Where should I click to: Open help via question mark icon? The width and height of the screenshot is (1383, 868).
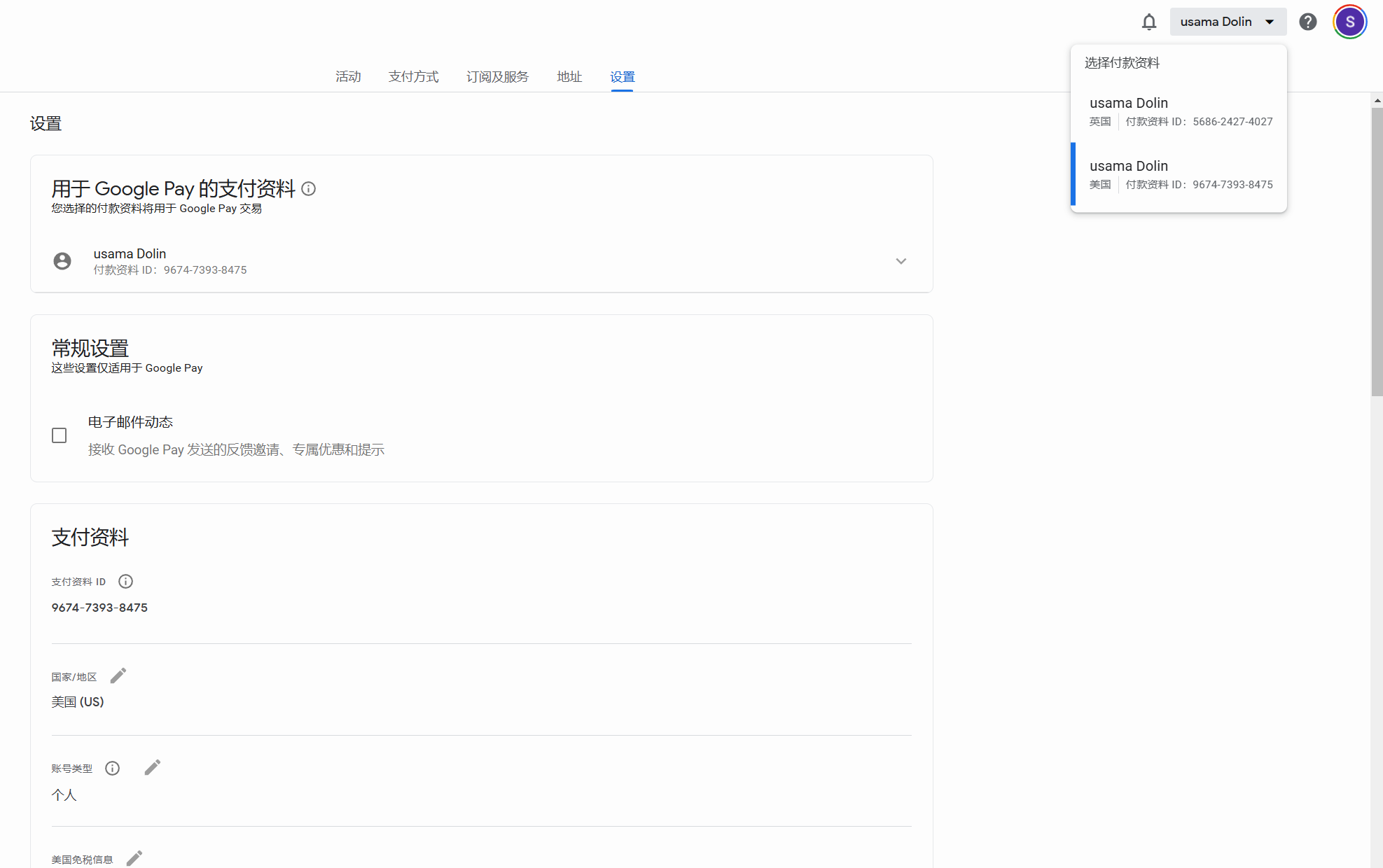(x=1307, y=22)
